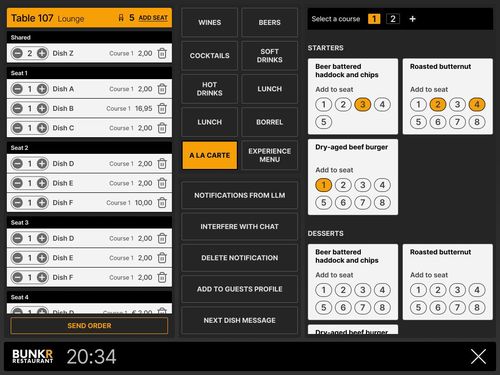This screenshot has height=375, width=500.
Task: Add dessert Beer battered haddock to seat 2
Action: click(x=343, y=290)
